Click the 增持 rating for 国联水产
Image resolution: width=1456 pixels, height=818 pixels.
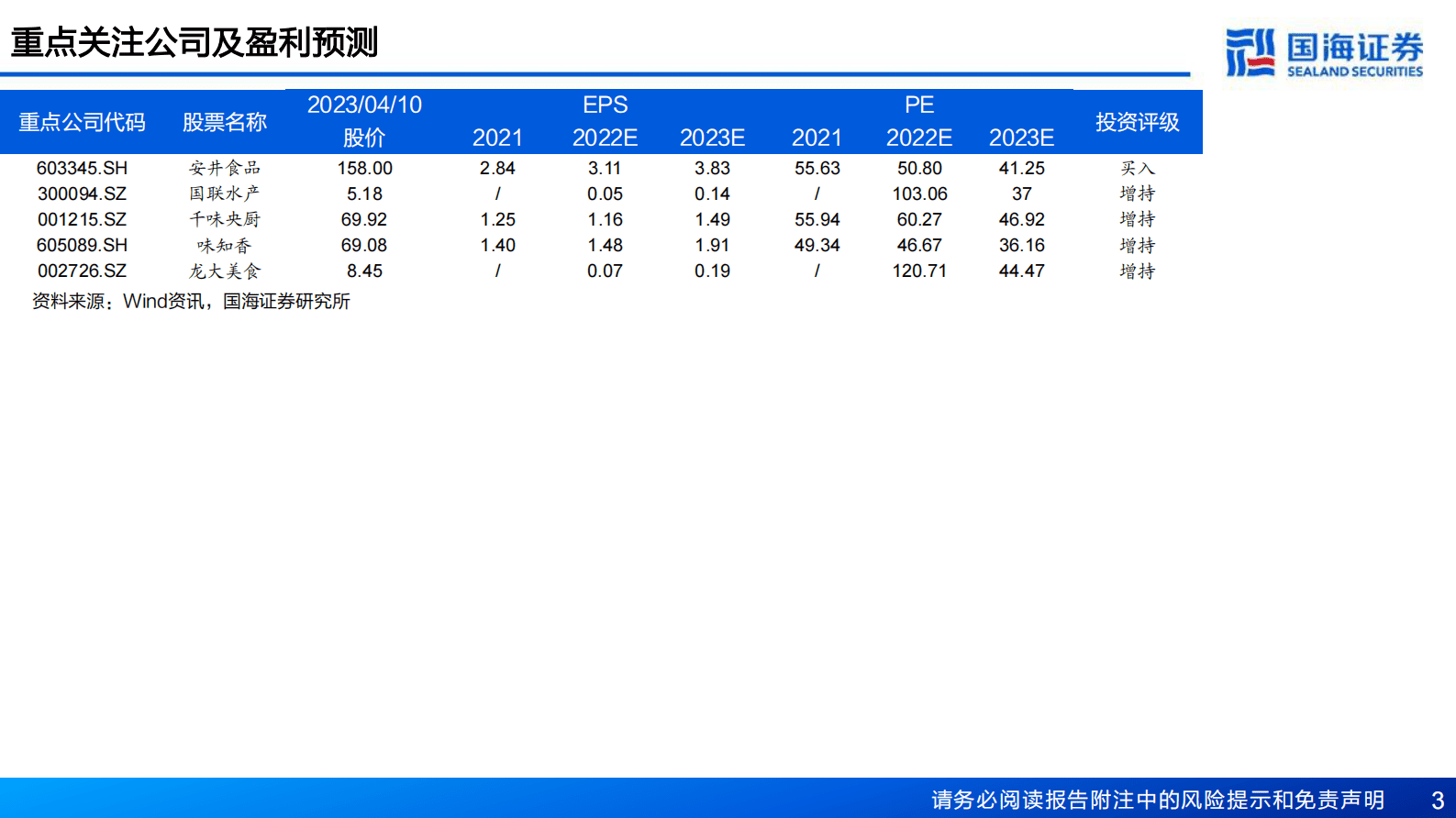1138,193
